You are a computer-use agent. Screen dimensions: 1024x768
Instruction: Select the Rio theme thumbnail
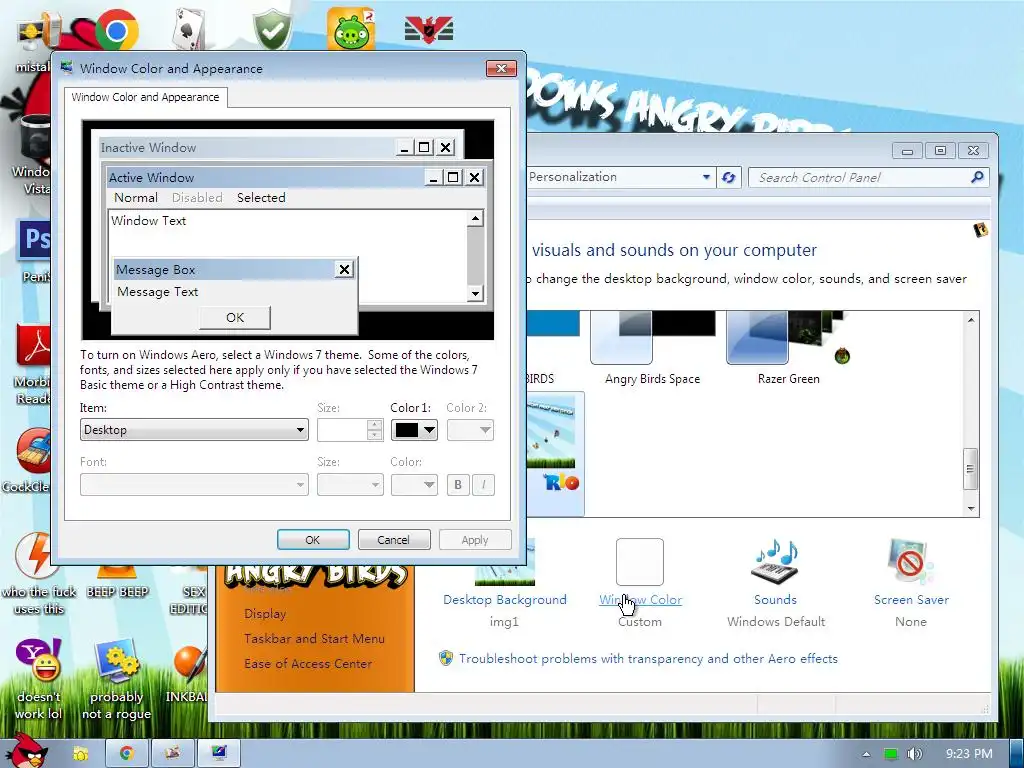click(x=555, y=454)
